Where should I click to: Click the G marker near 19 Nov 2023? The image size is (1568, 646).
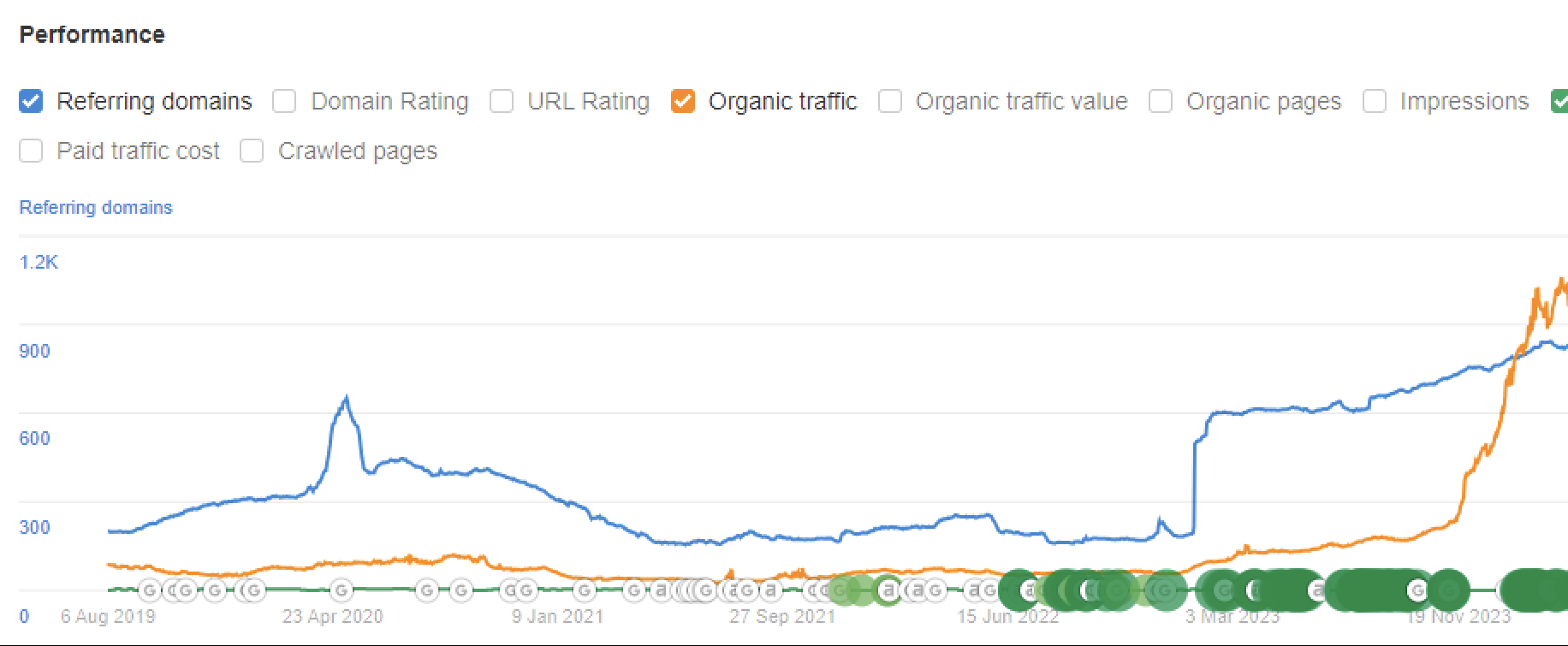click(x=1417, y=590)
